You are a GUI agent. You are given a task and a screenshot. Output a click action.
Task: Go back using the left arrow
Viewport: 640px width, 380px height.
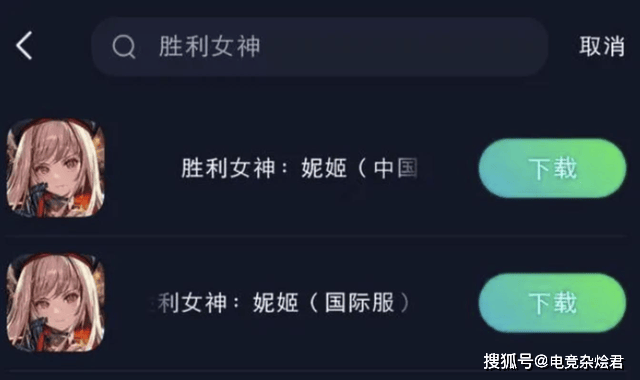[24, 46]
